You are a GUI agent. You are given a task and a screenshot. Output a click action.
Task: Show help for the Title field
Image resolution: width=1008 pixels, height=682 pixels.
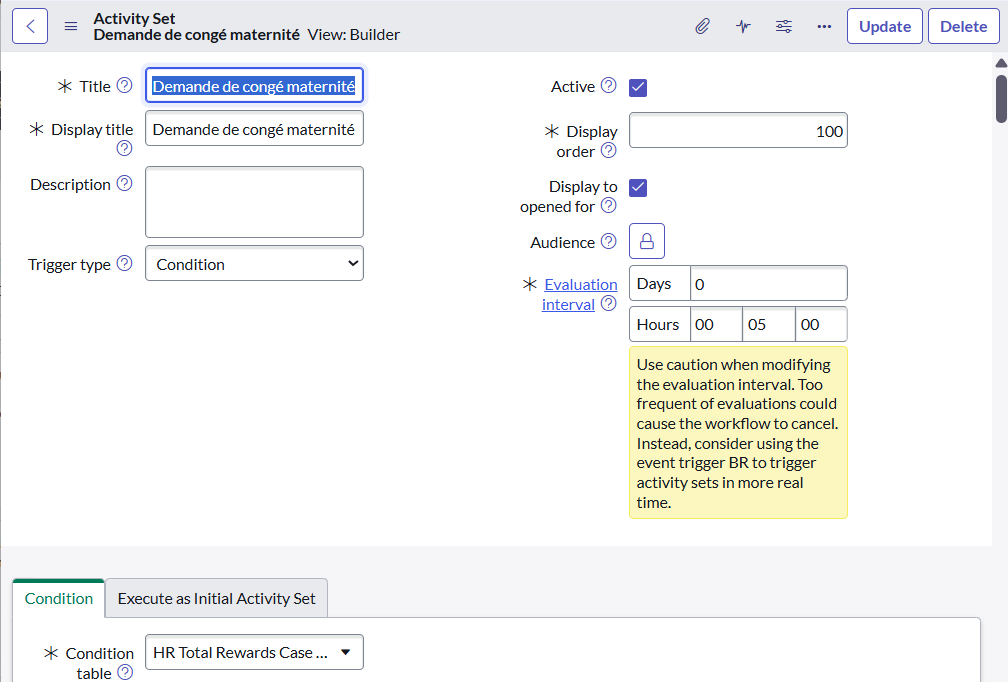tap(125, 85)
